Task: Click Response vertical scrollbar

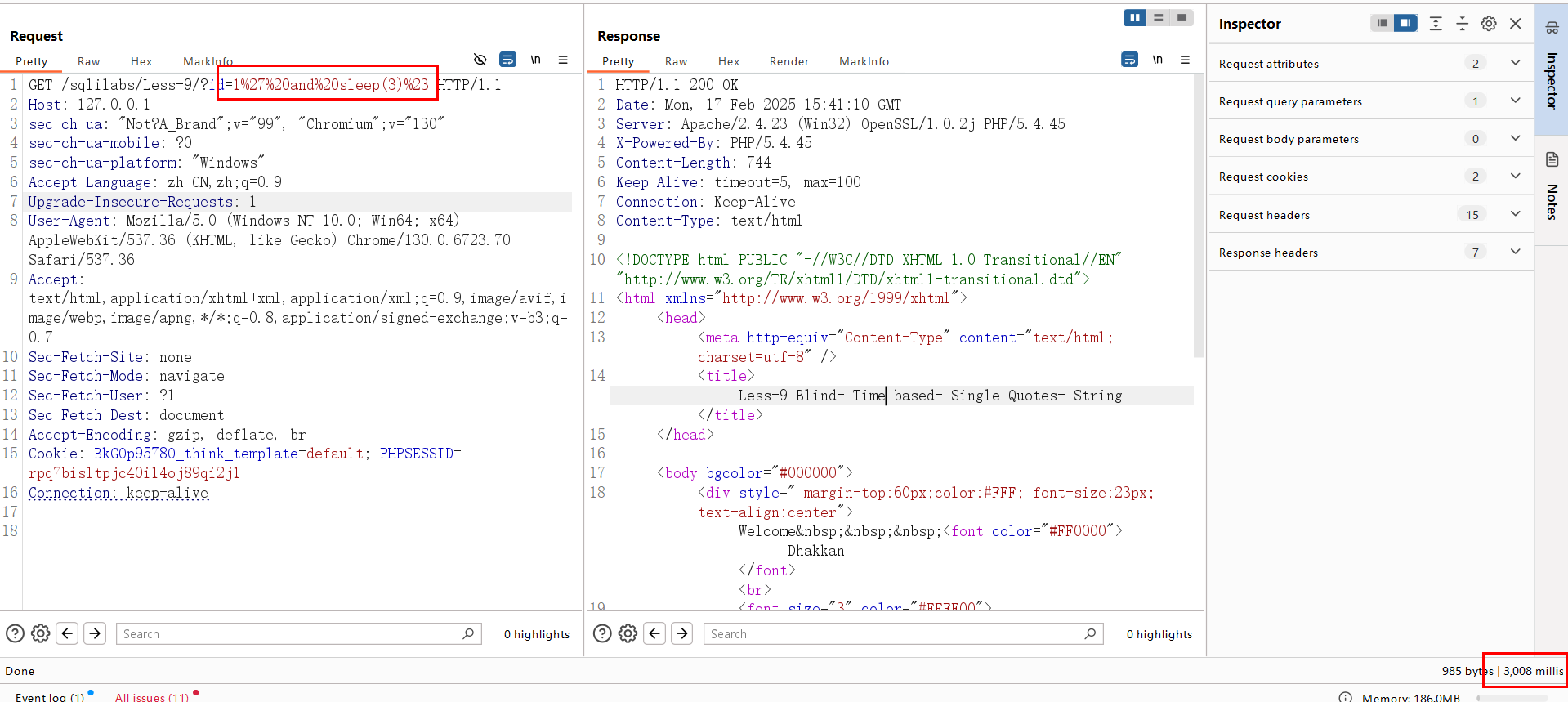Action: click(x=1199, y=215)
